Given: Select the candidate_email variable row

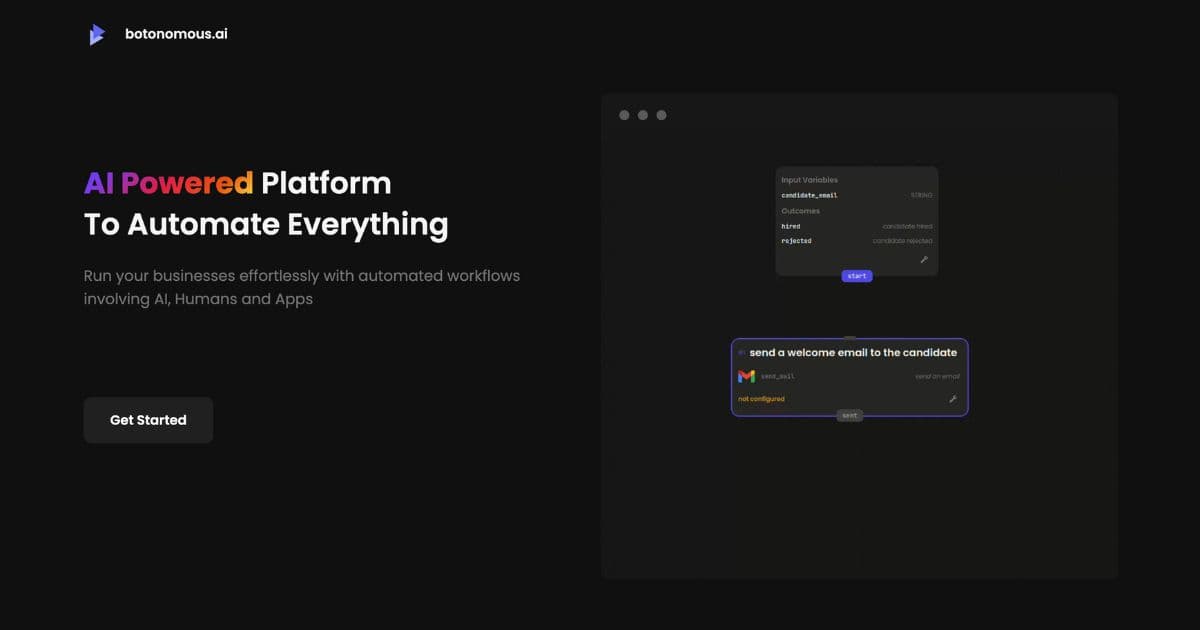Looking at the screenshot, I should (x=857, y=195).
